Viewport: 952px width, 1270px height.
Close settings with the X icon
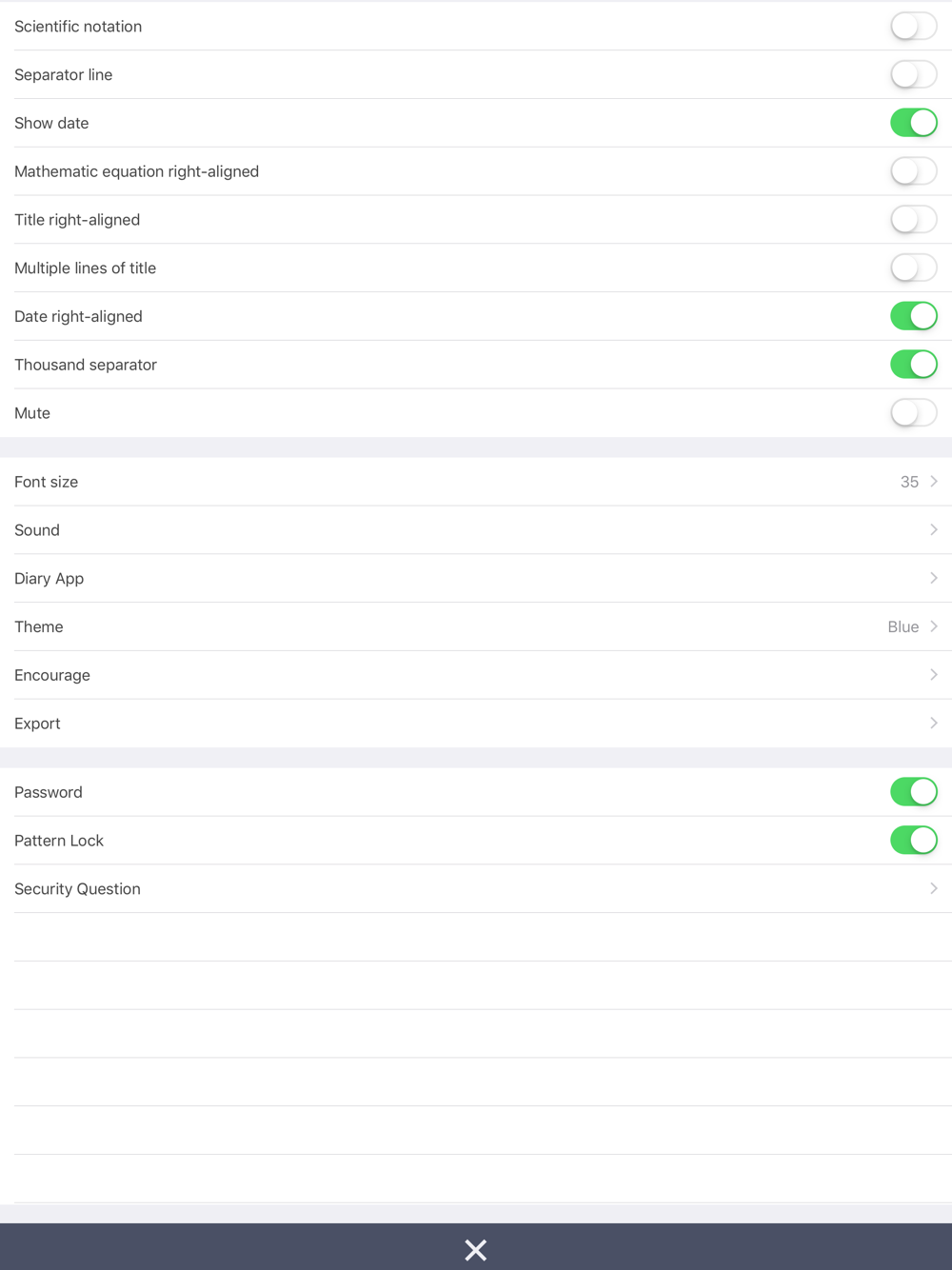pos(476,1249)
